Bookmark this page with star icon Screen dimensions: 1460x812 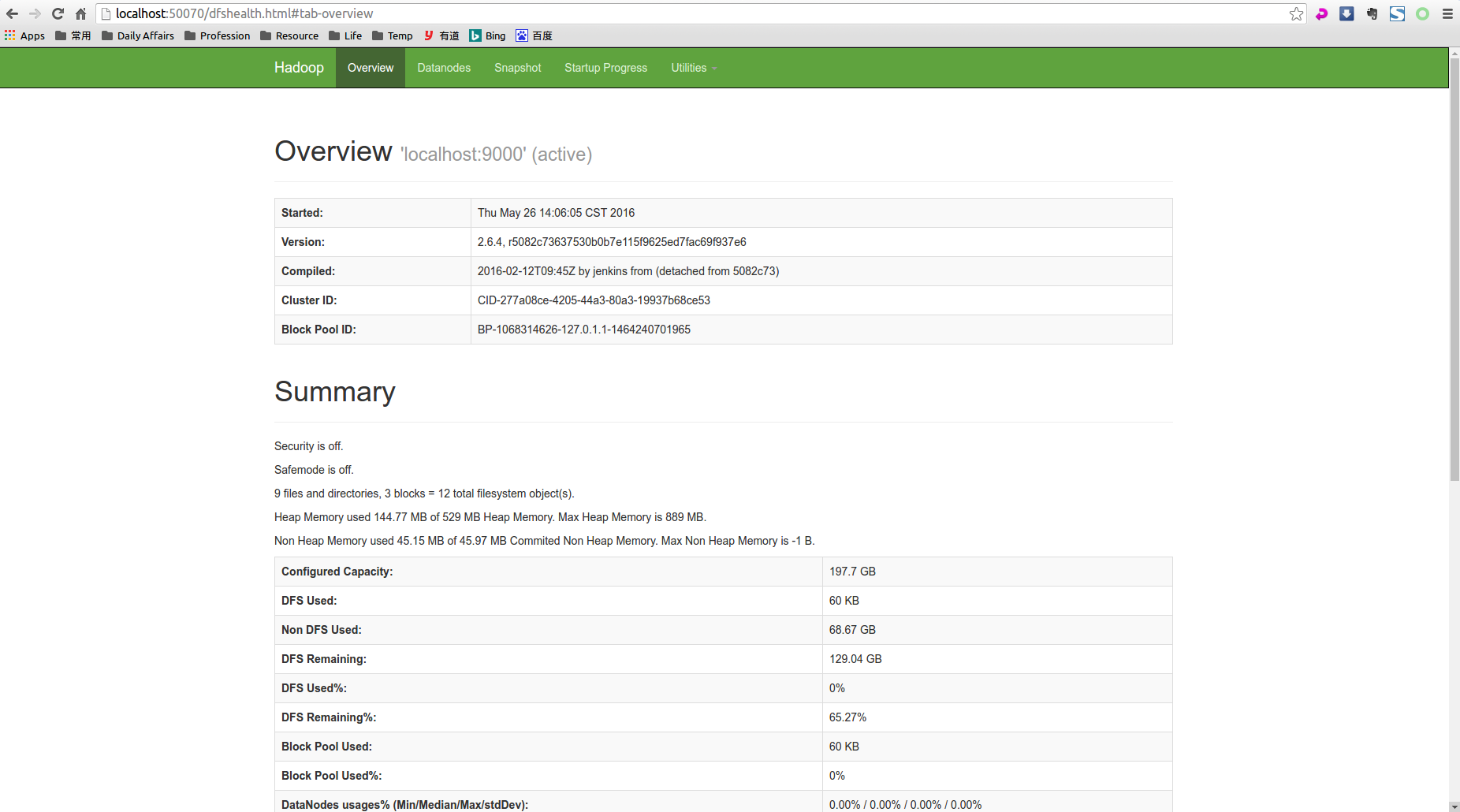pyautogui.click(x=1296, y=13)
